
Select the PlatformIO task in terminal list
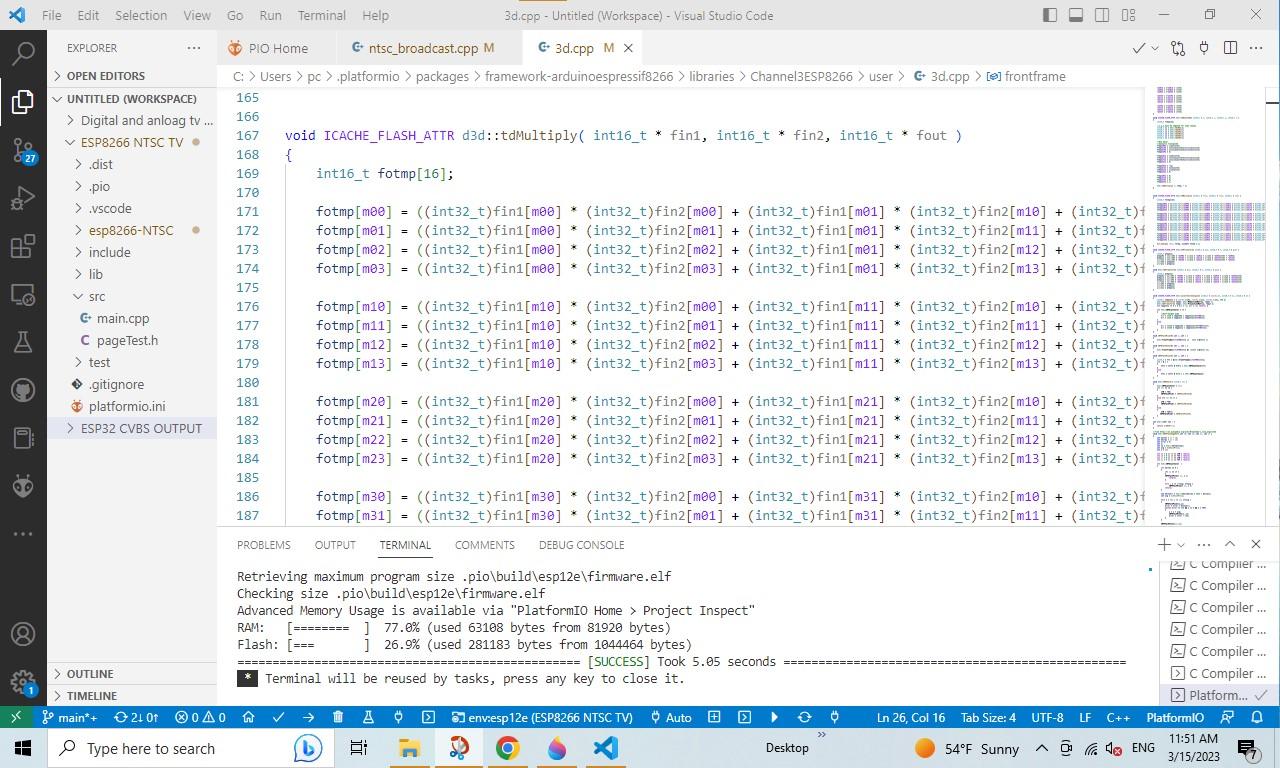1216,695
